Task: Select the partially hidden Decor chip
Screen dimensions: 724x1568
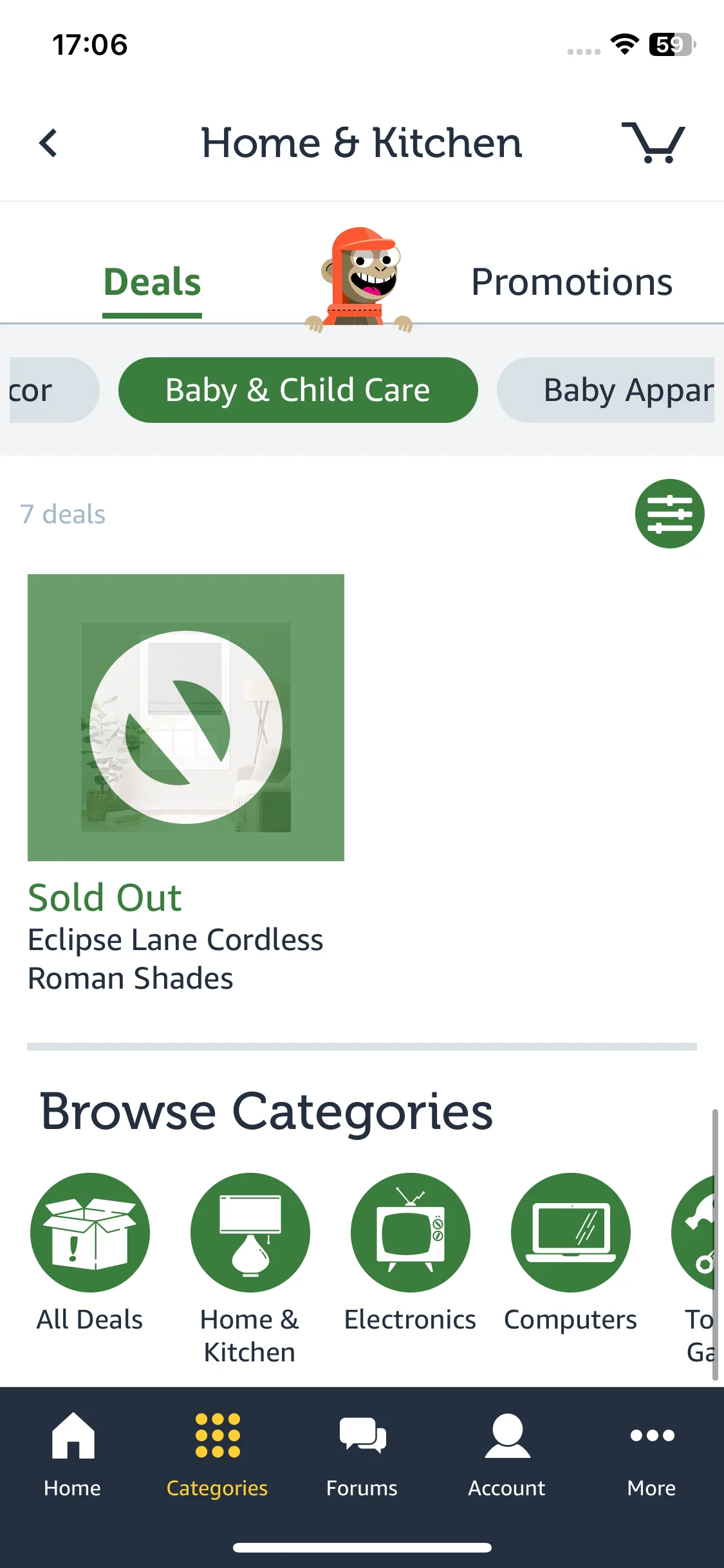Action: tap(54, 390)
